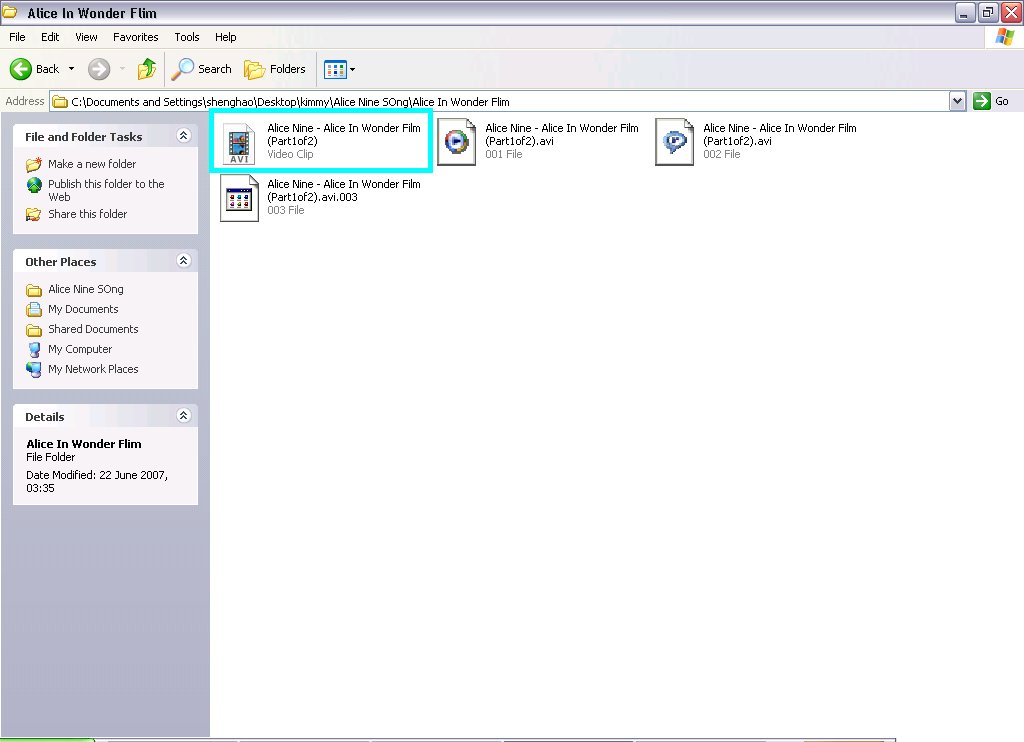Open the Forward history dropdown arrow
Screen dimensions: 1024x742
point(122,69)
